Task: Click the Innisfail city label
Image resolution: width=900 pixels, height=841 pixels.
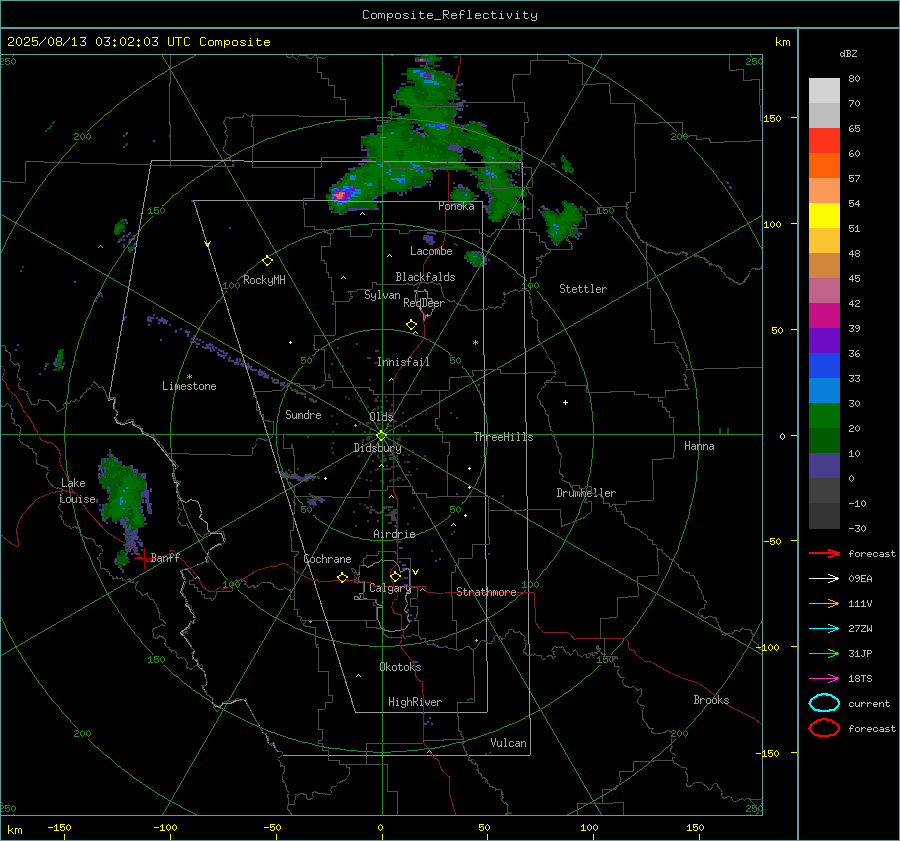Action: 403,362
